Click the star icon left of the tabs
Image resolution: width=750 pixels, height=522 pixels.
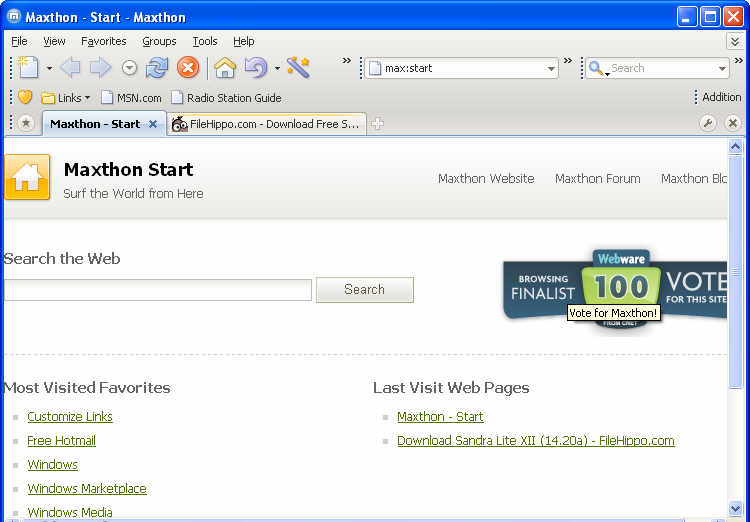[26, 123]
